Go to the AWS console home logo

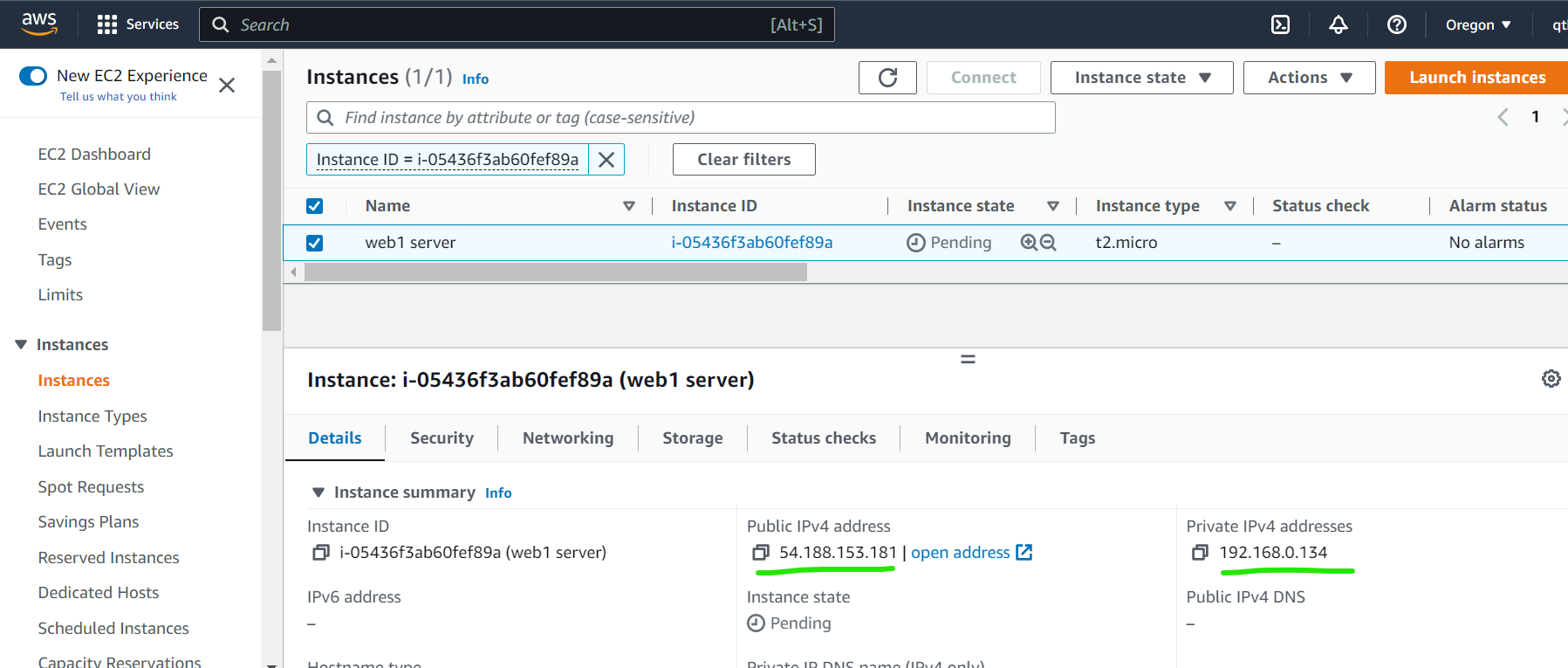[x=39, y=24]
